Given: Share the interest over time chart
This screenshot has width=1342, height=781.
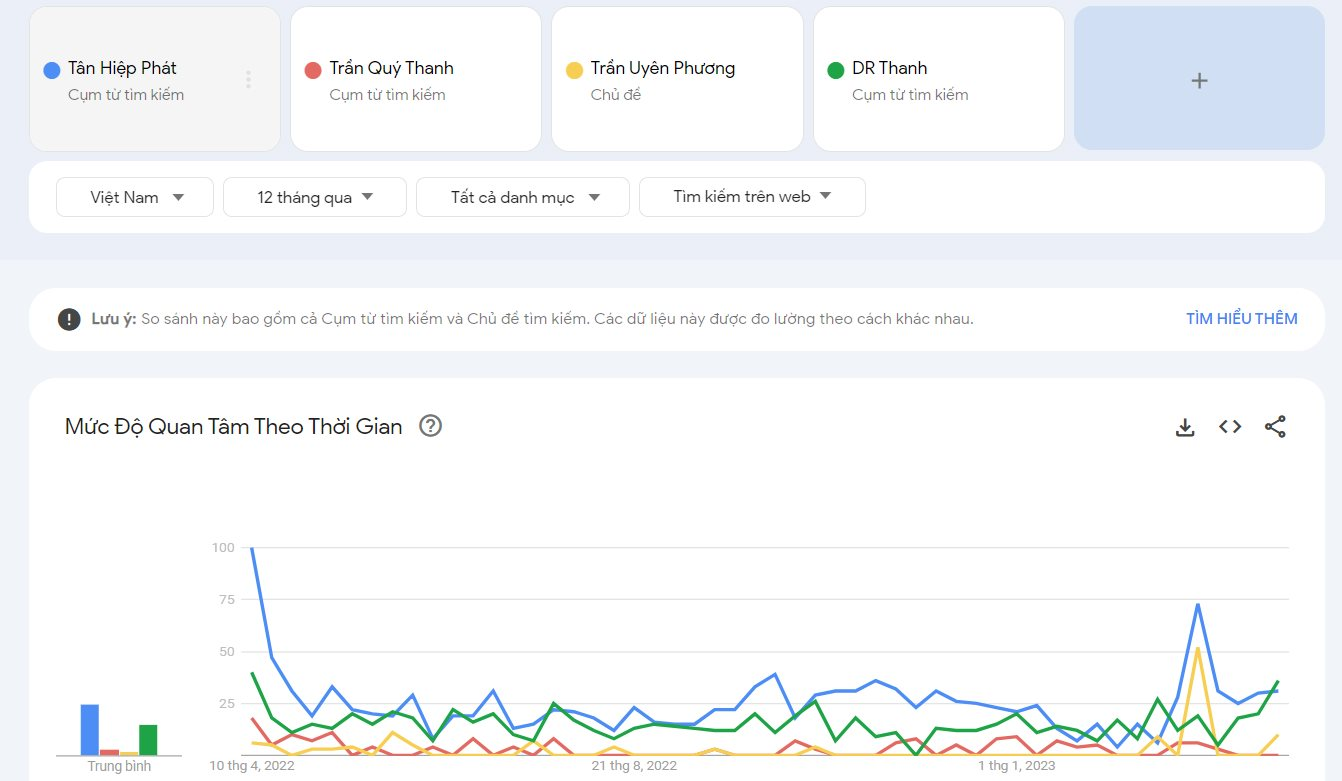Looking at the screenshot, I should 1275,427.
